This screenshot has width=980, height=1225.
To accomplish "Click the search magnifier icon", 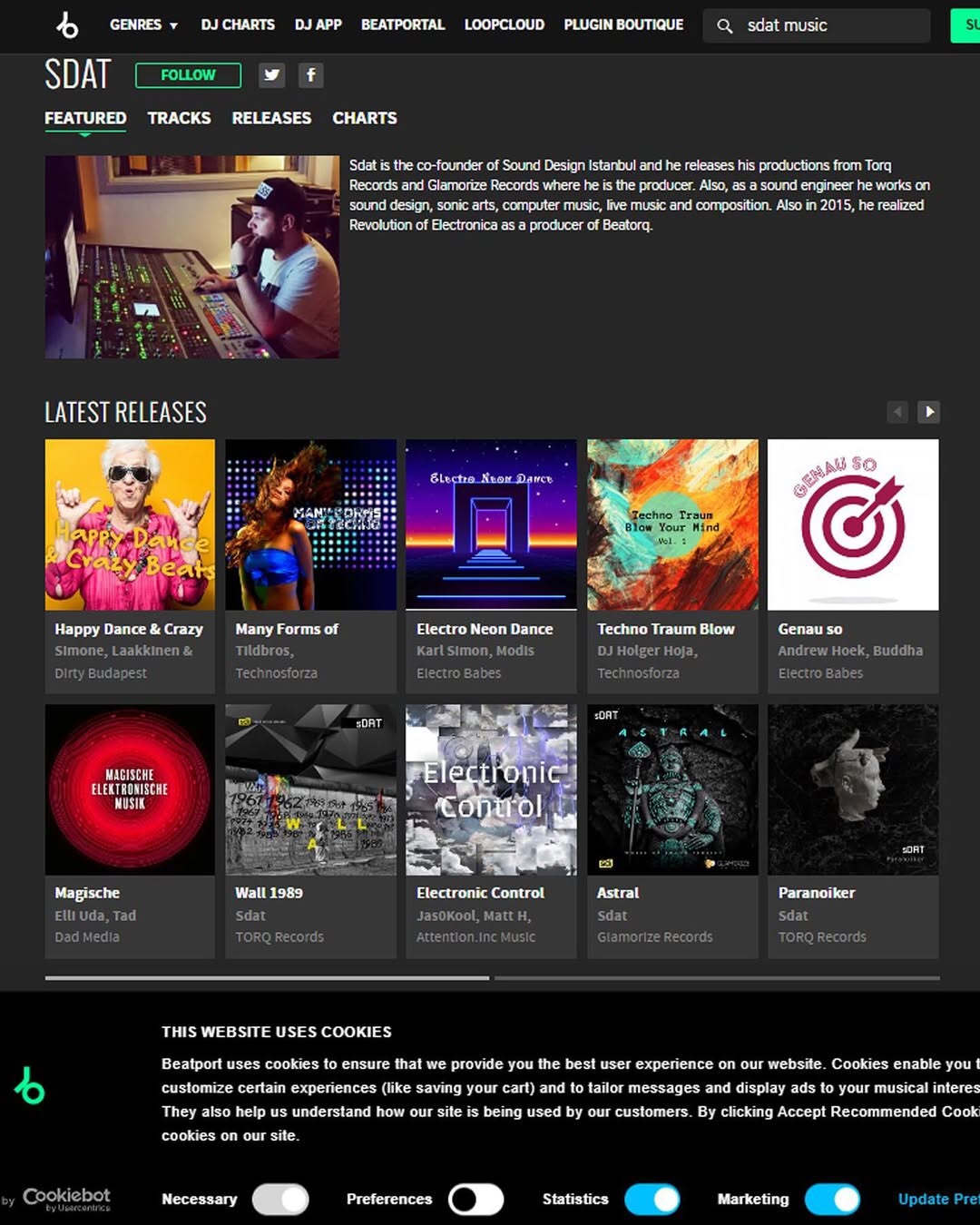I will point(724,26).
